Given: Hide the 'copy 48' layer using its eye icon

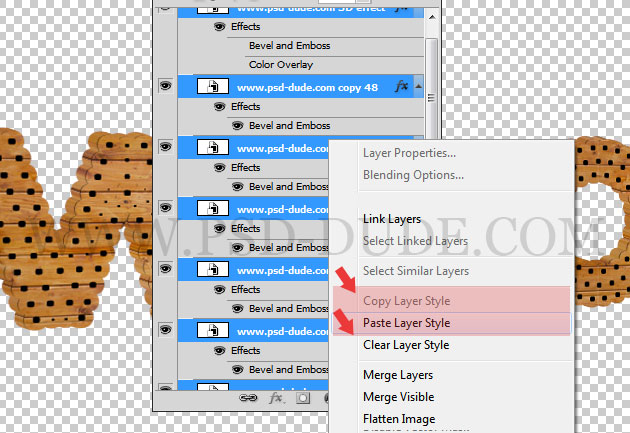Looking at the screenshot, I should coord(166,86).
